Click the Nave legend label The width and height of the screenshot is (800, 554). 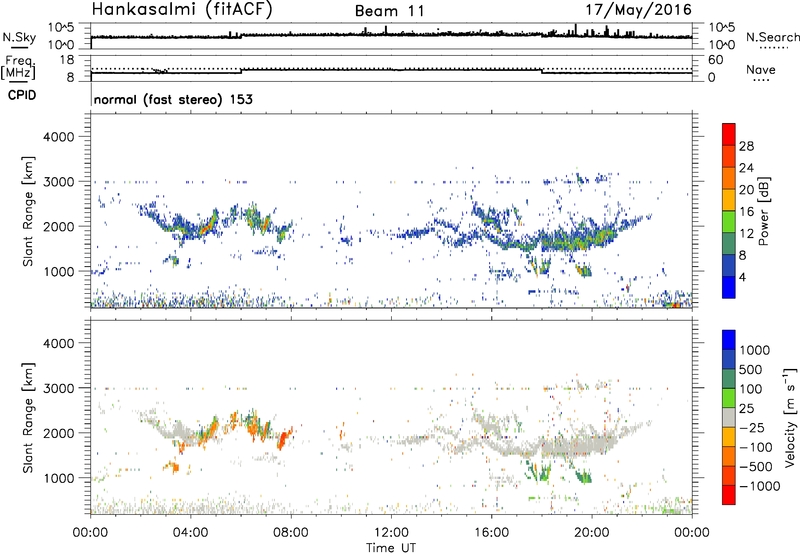click(761, 69)
